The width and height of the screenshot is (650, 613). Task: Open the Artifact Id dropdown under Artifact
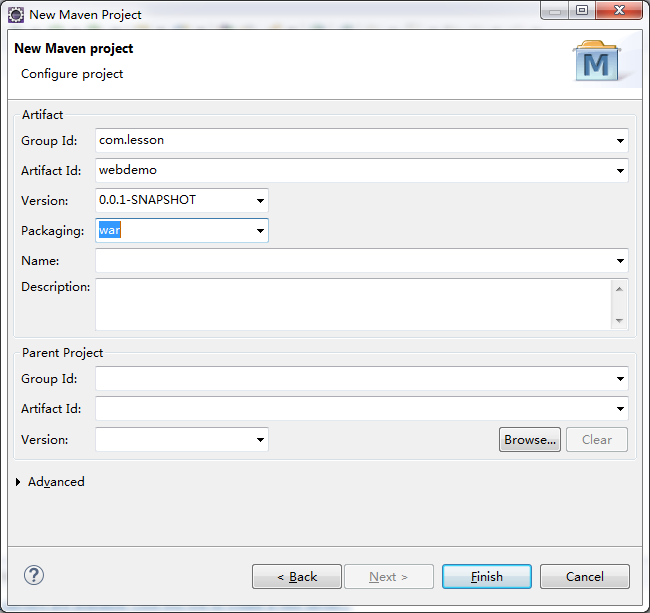coord(620,170)
